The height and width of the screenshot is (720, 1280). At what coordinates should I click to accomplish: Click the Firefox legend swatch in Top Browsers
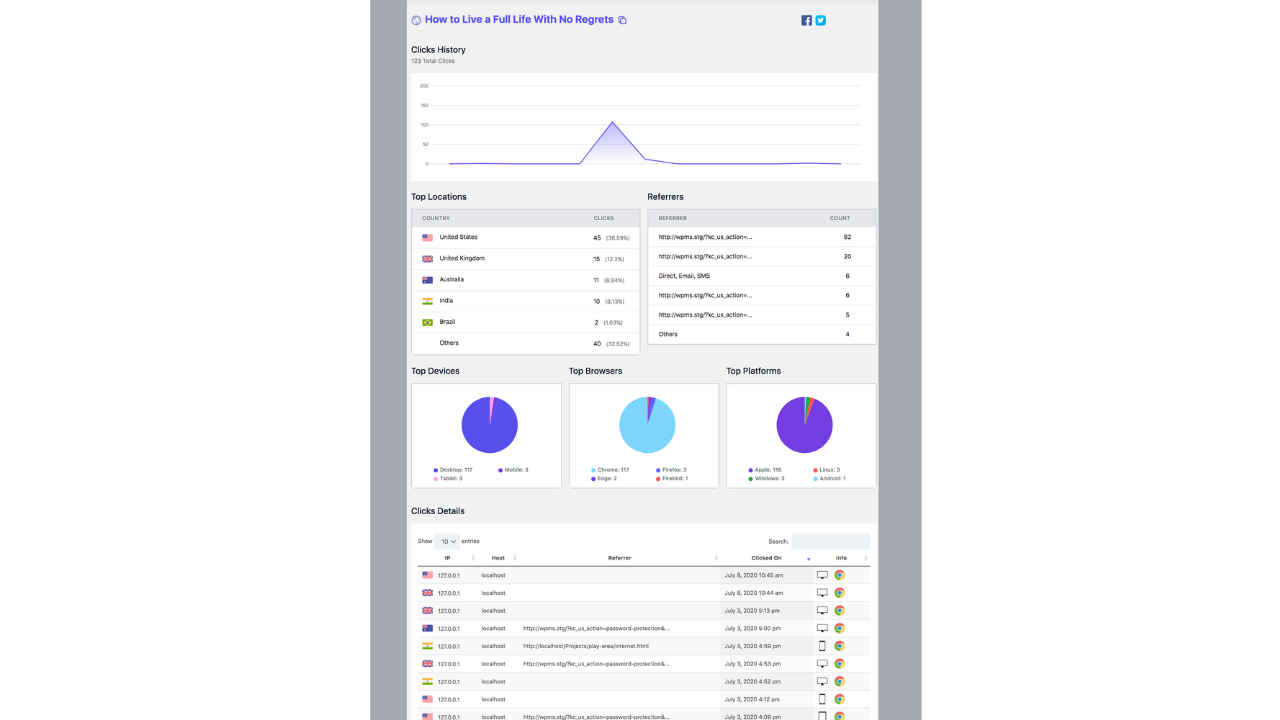coord(658,470)
